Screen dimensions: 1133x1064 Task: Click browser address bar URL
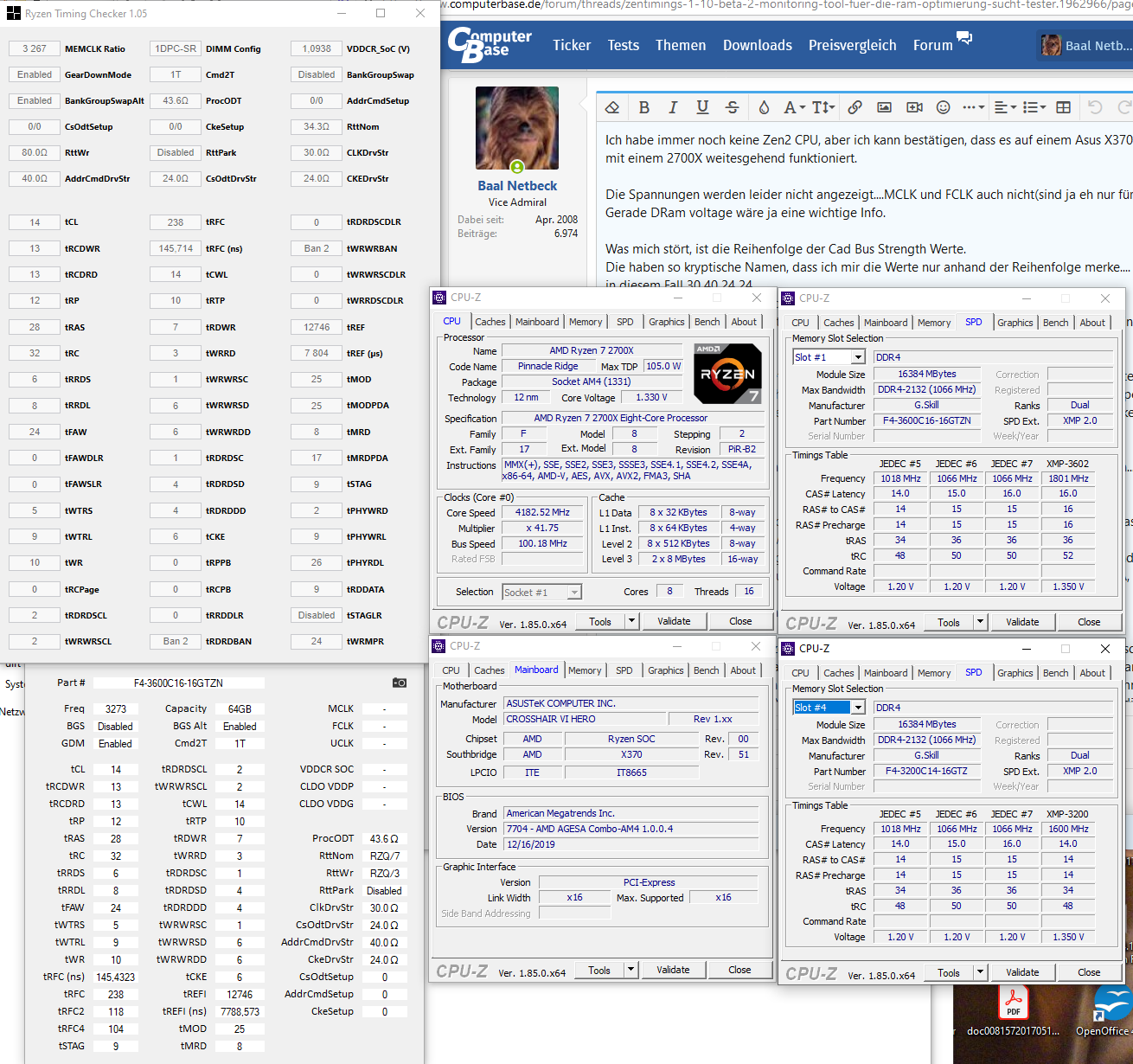(787, 5)
